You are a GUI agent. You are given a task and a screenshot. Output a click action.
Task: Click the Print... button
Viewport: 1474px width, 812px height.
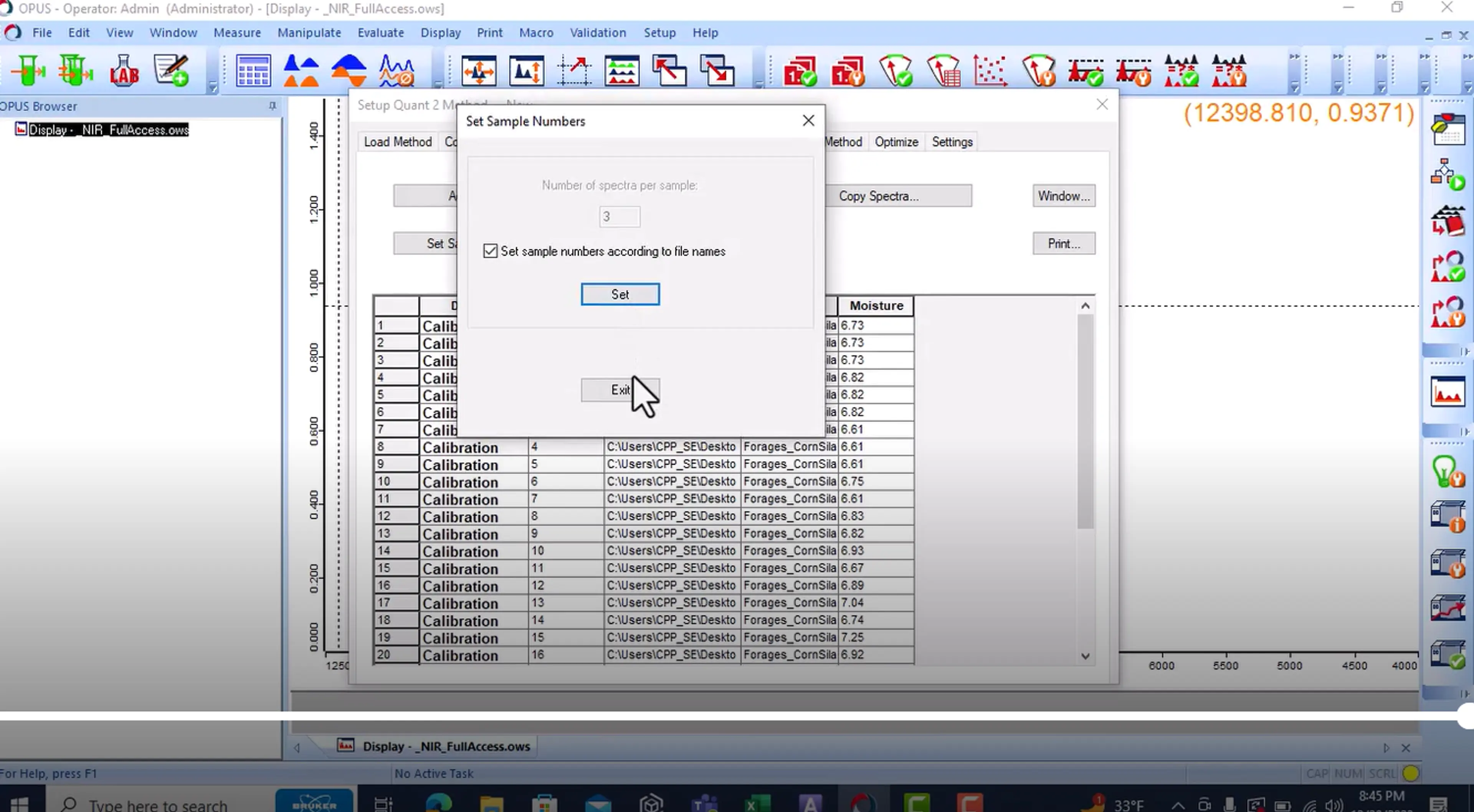point(1064,243)
